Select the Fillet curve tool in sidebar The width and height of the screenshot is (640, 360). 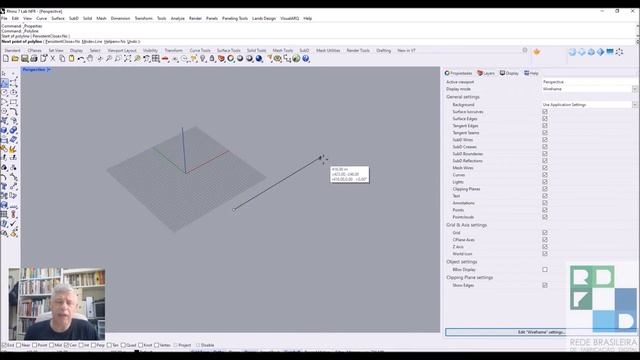13,111
